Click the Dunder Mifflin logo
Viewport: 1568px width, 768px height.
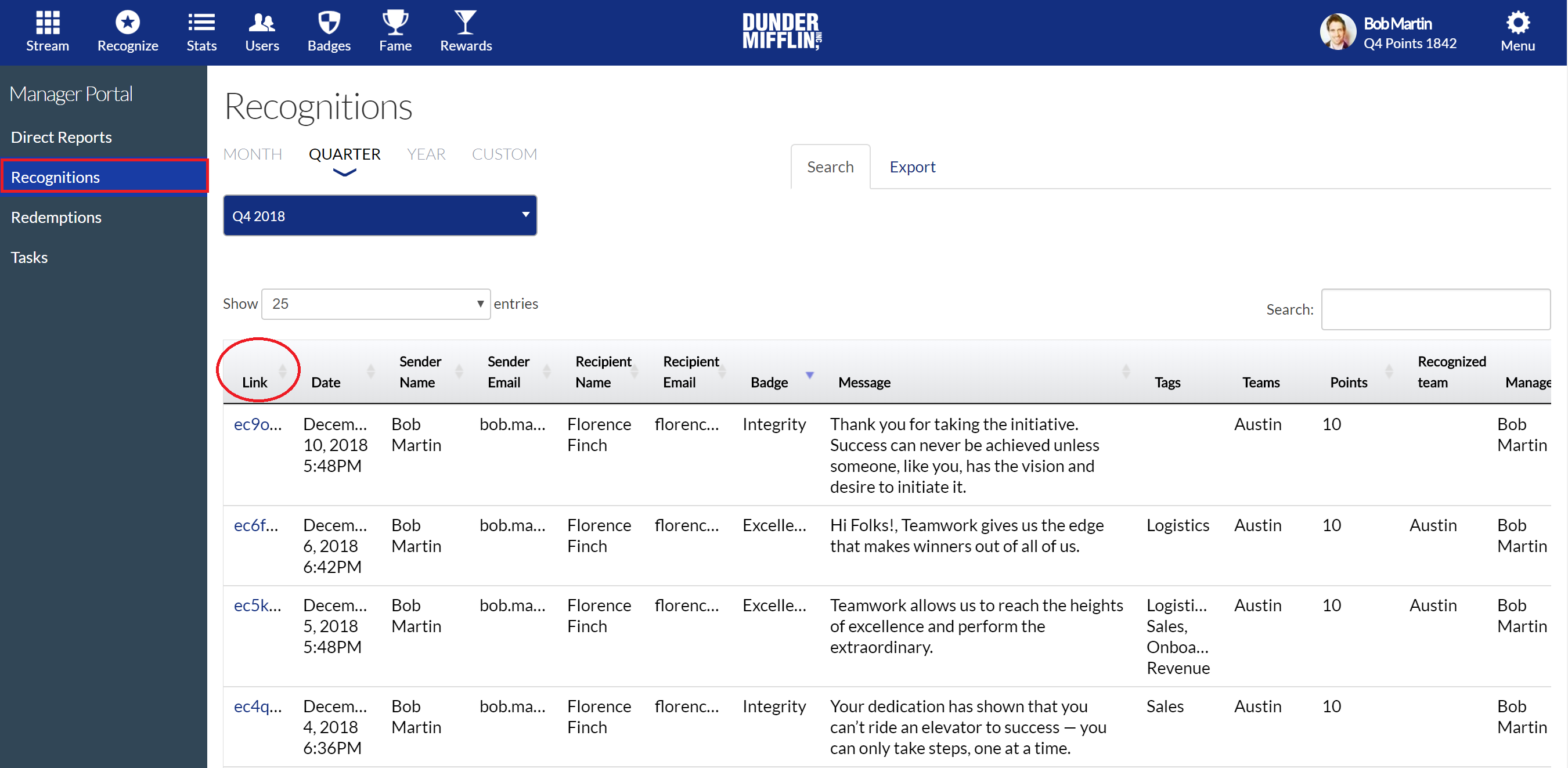click(x=781, y=31)
